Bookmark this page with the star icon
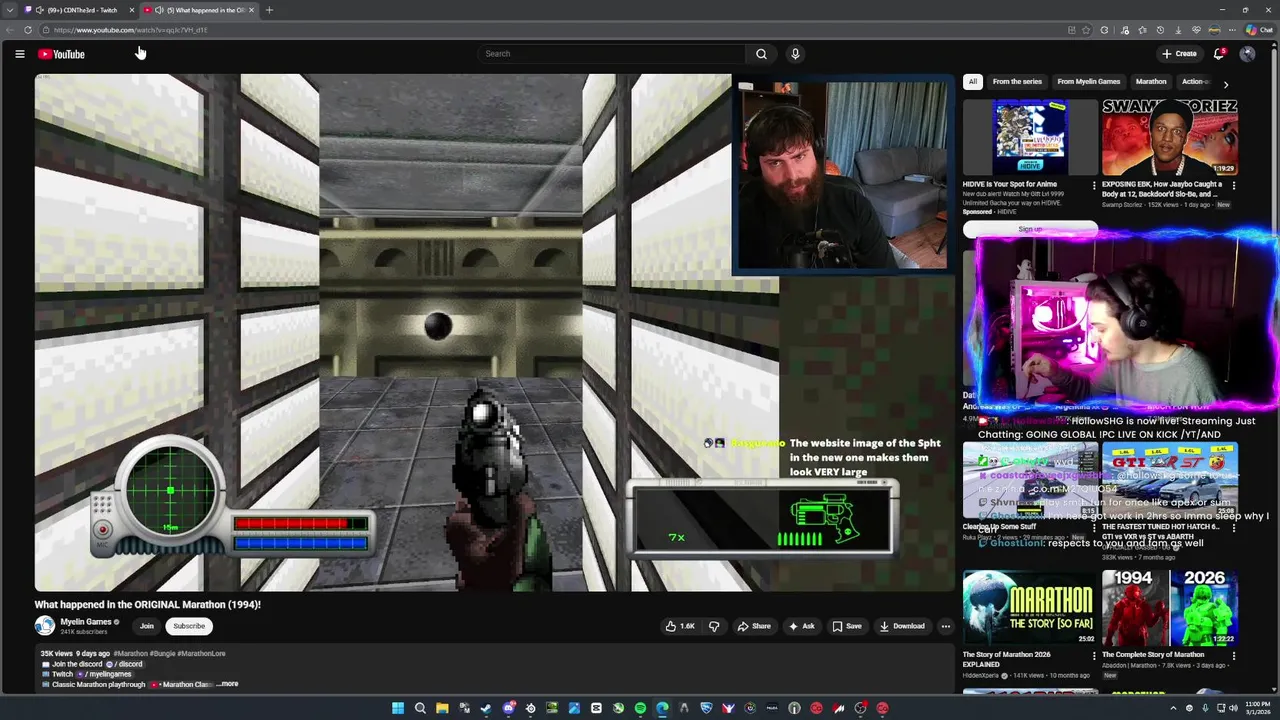This screenshot has width=1280, height=720. click(x=1086, y=30)
